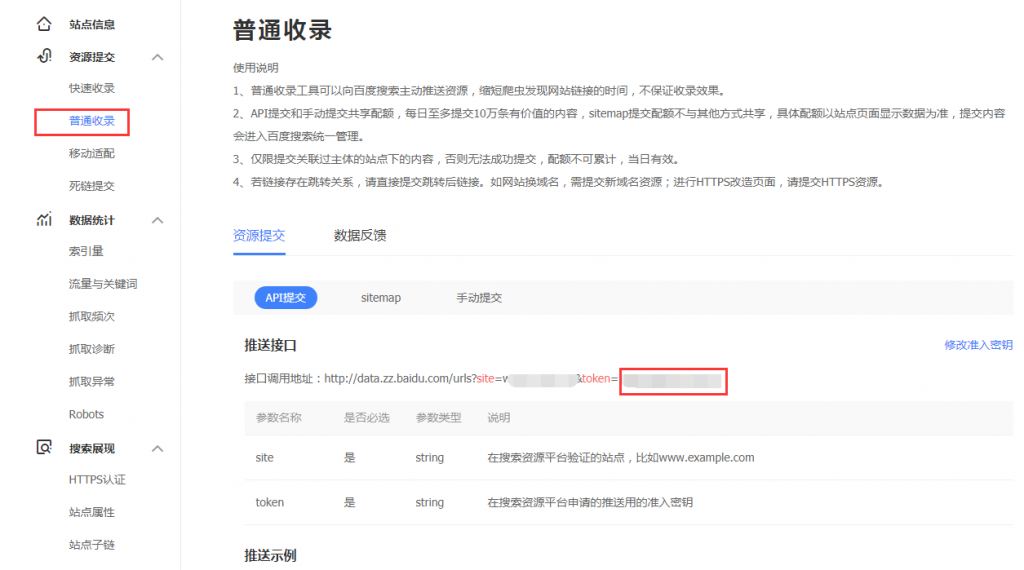Click the blurred token value field
Screen dimensions: 1024x570
[x=673, y=381]
